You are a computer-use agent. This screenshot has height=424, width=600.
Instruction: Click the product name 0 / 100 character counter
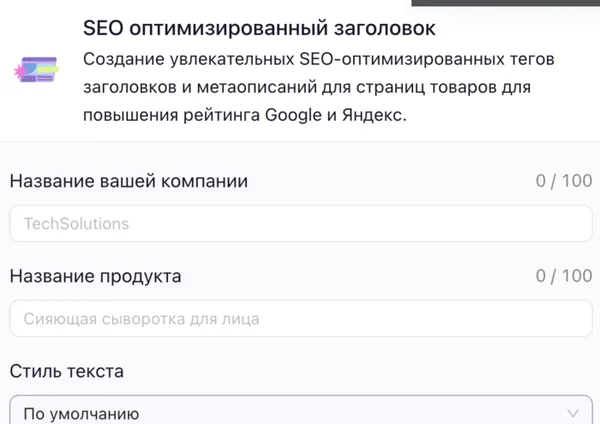click(x=563, y=276)
